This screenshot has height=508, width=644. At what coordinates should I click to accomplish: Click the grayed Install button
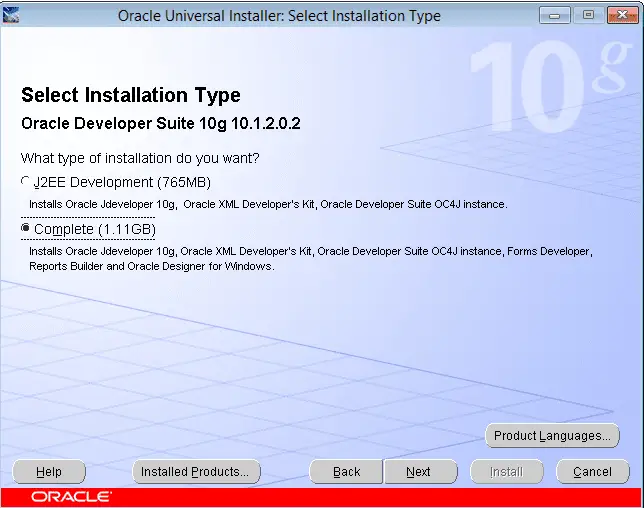506,472
